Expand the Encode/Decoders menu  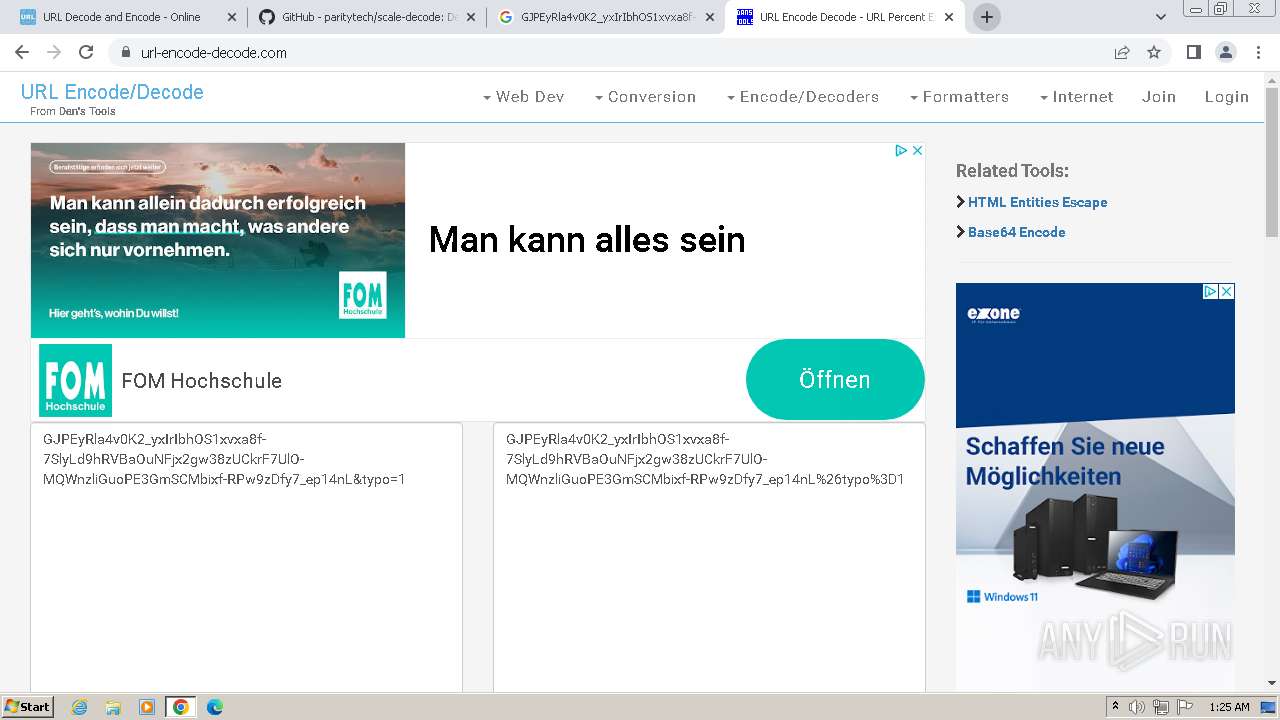(803, 97)
